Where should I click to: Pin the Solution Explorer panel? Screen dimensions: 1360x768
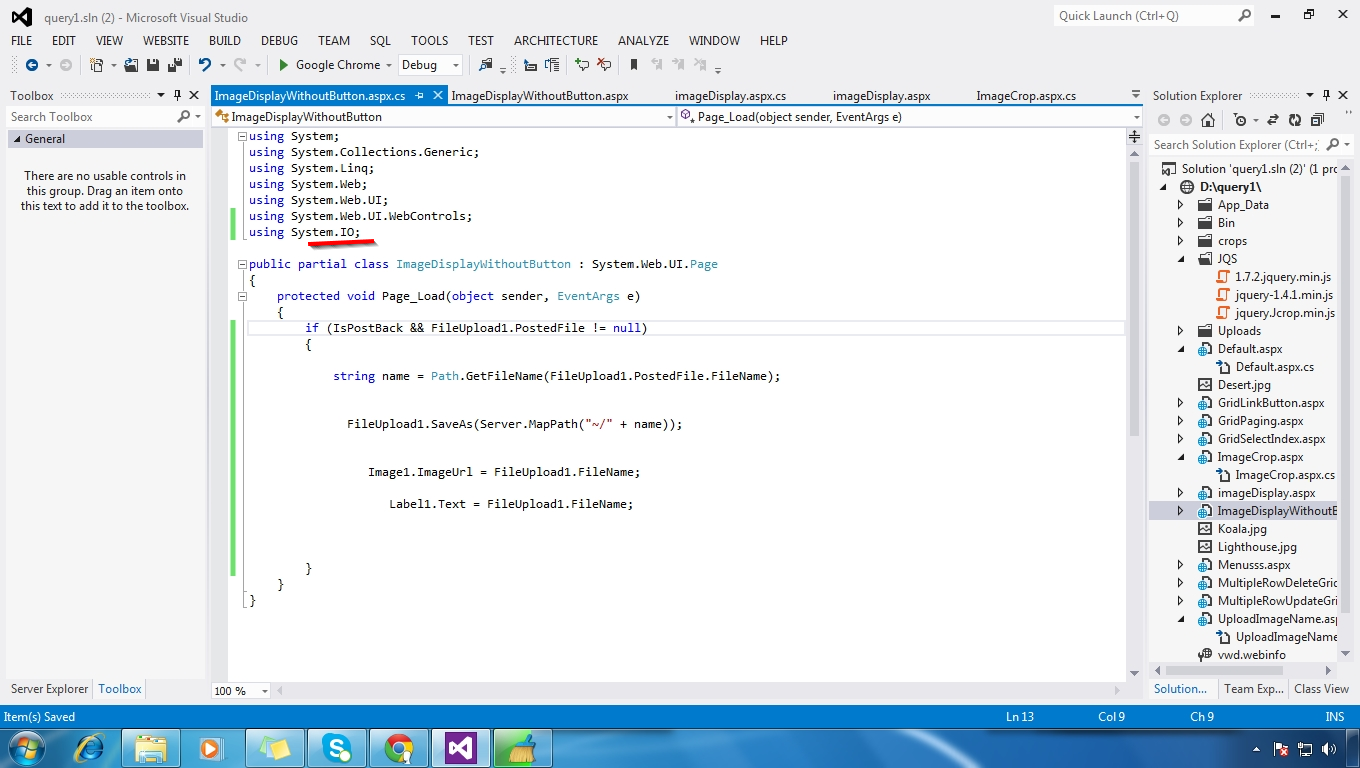[x=1327, y=95]
